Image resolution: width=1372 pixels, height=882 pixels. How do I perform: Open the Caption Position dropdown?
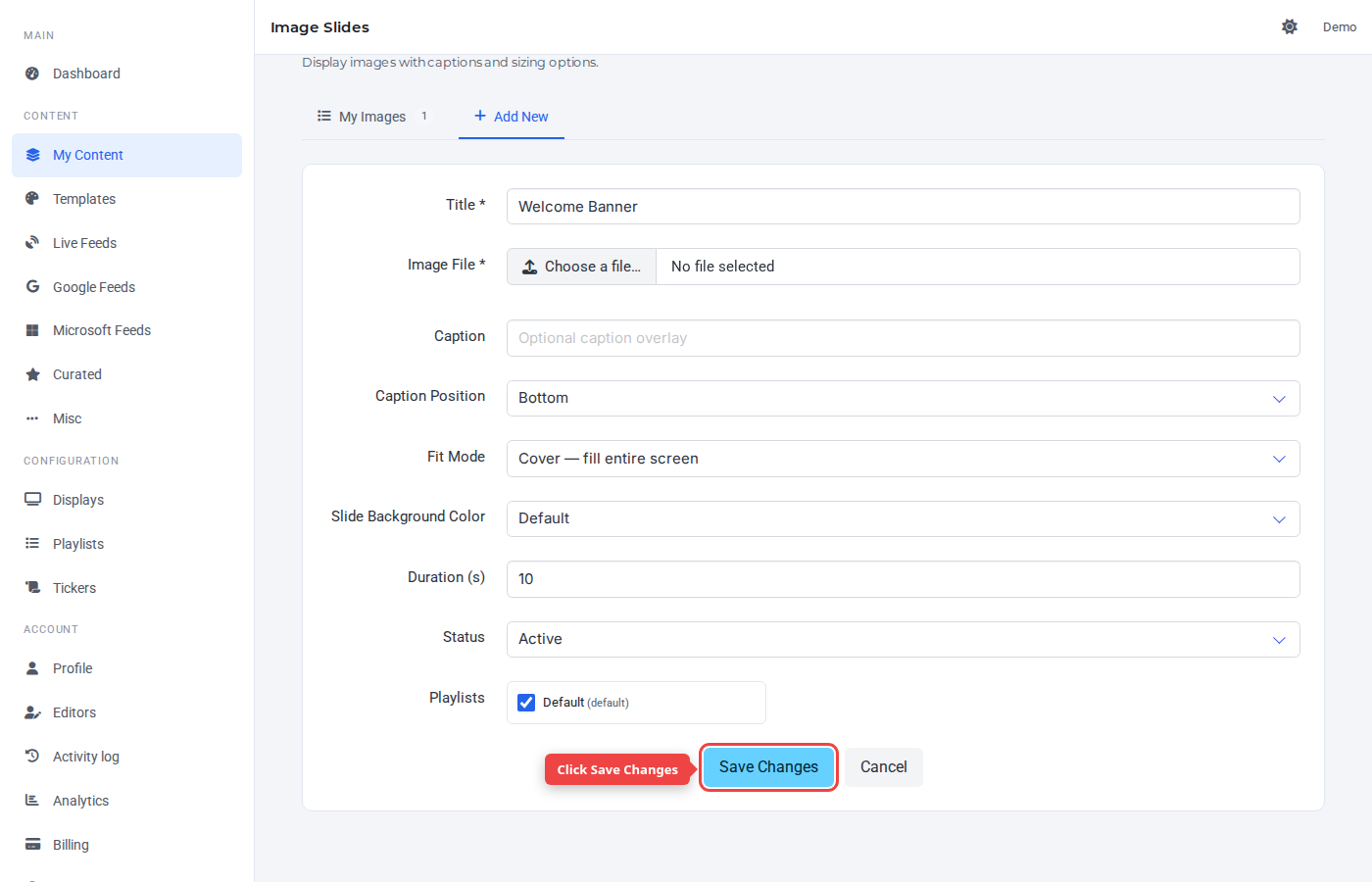pyautogui.click(x=903, y=398)
